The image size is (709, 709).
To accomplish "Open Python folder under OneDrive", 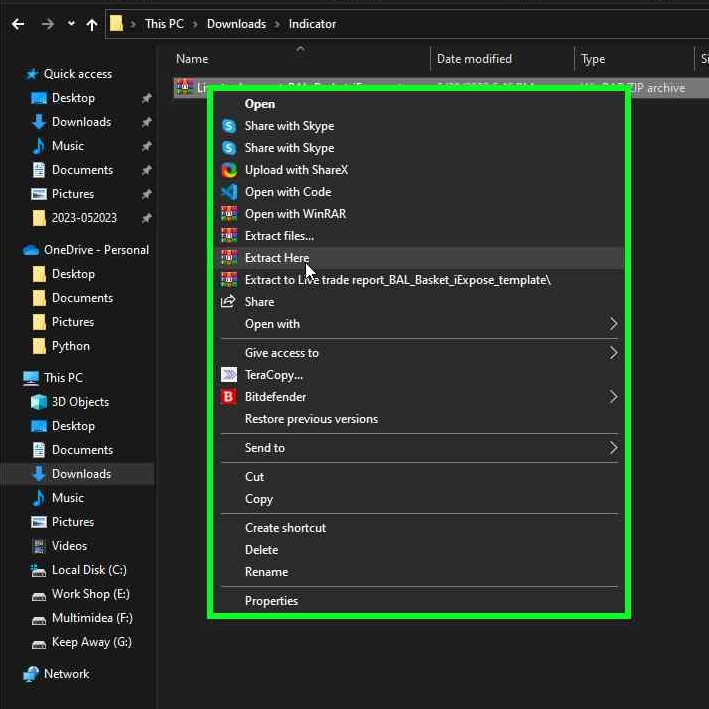I will 71,346.
